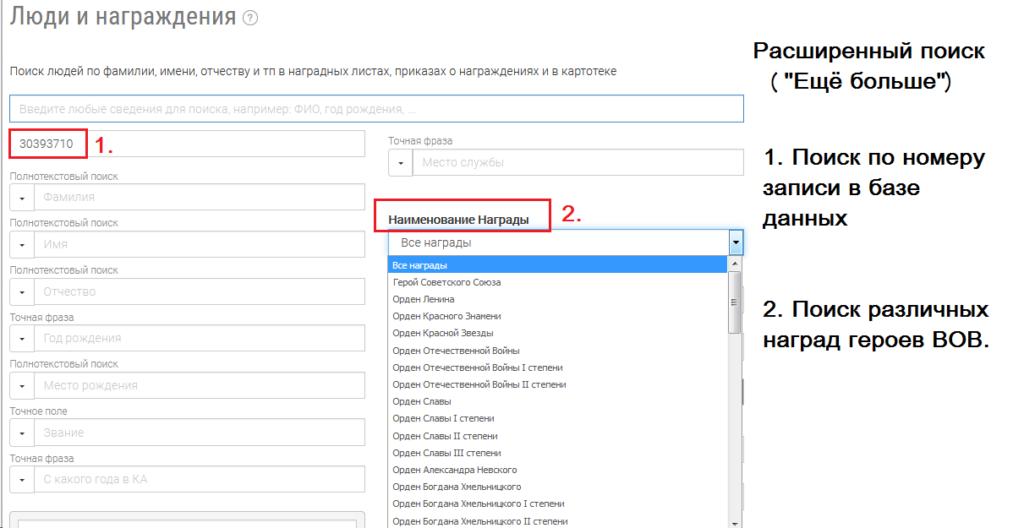Viewport: 1024px width, 528px height.
Task: Click the main search field at top
Action: click(376, 108)
